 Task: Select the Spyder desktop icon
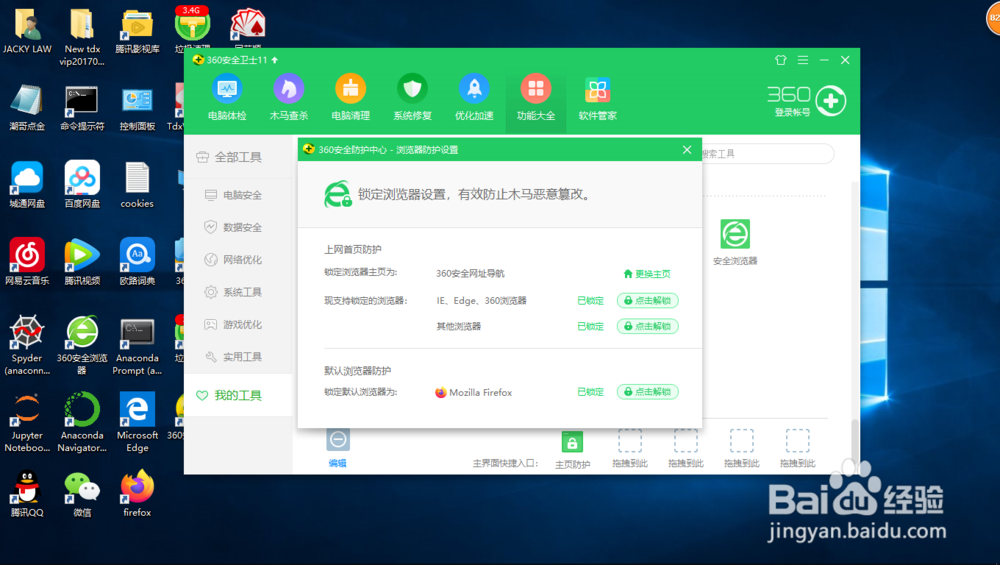tap(27, 345)
